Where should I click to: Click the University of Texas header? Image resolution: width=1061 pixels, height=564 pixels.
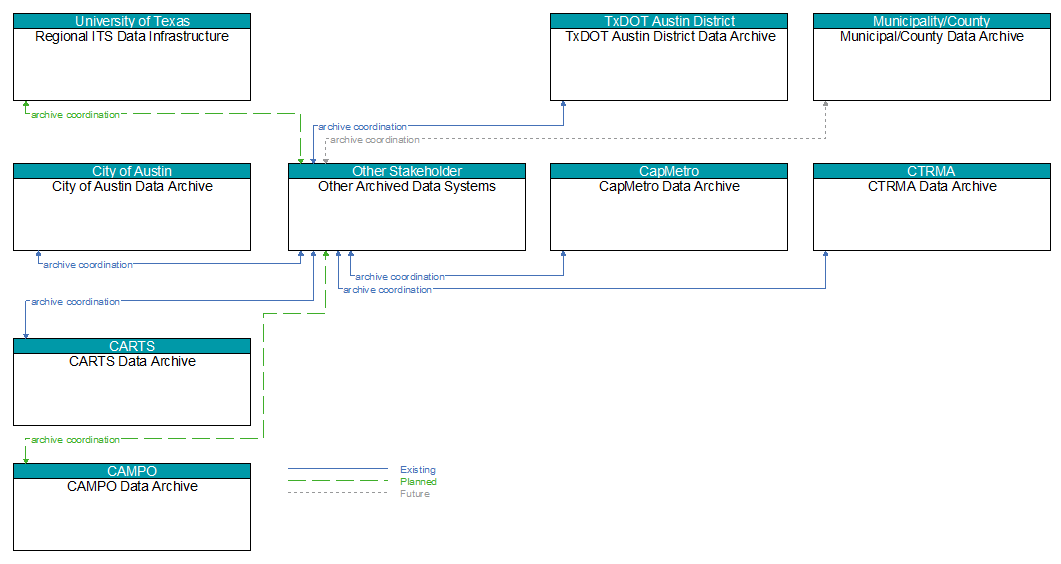coord(132,21)
